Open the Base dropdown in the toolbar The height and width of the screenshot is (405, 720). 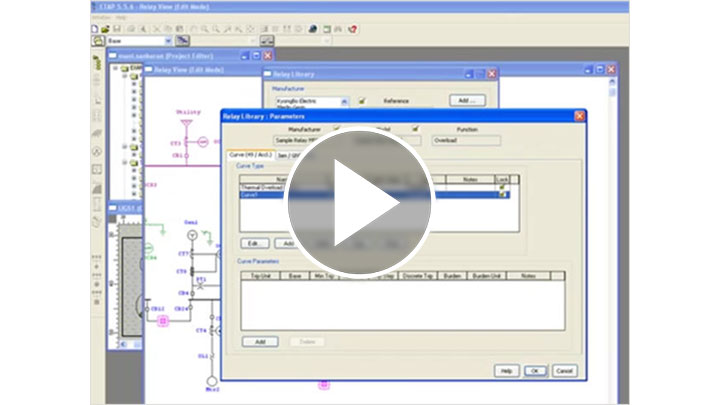click(166, 41)
